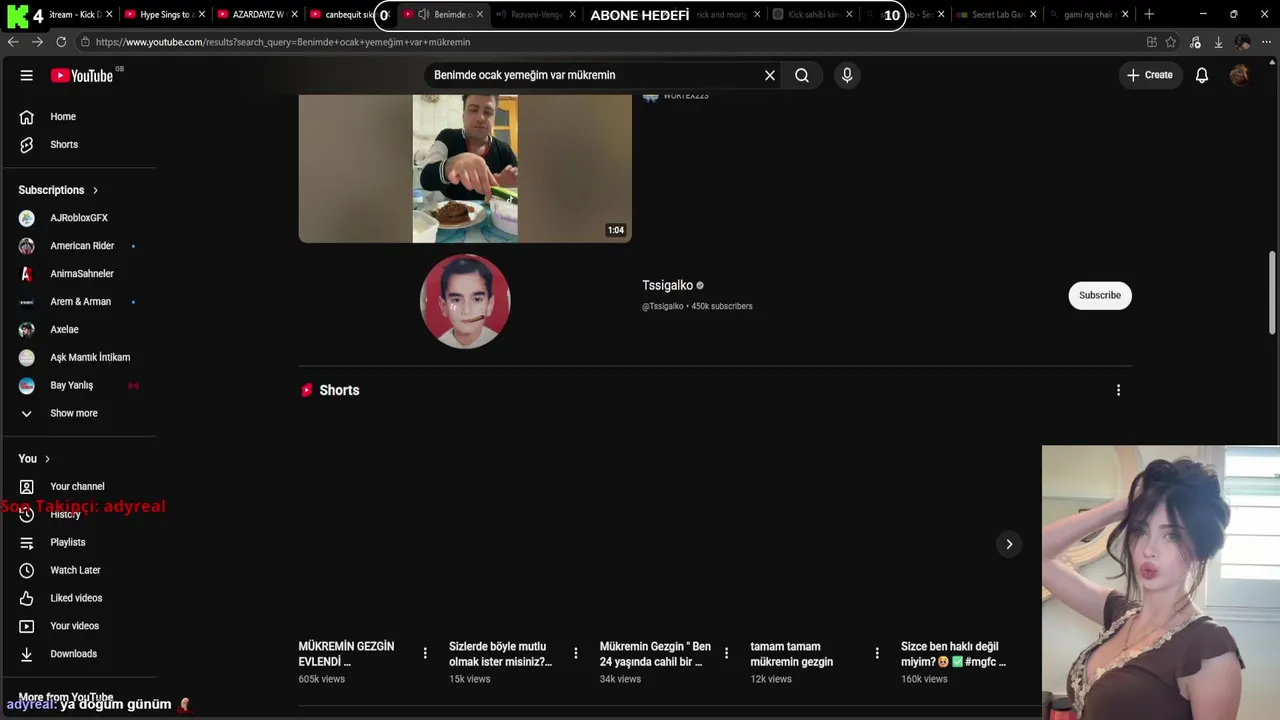The image size is (1280, 720).
Task: Switch to the AZARDAYIZ browser tab
Action: (257, 14)
